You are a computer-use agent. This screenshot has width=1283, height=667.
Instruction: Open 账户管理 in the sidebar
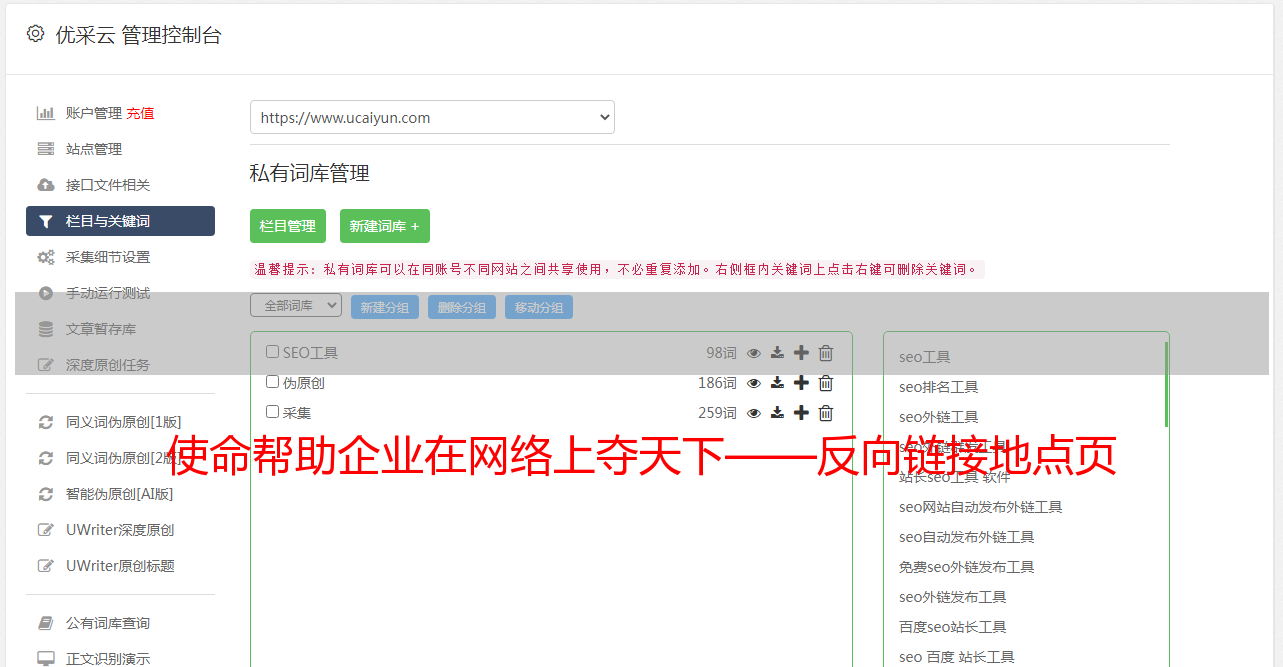pyautogui.click(x=94, y=113)
